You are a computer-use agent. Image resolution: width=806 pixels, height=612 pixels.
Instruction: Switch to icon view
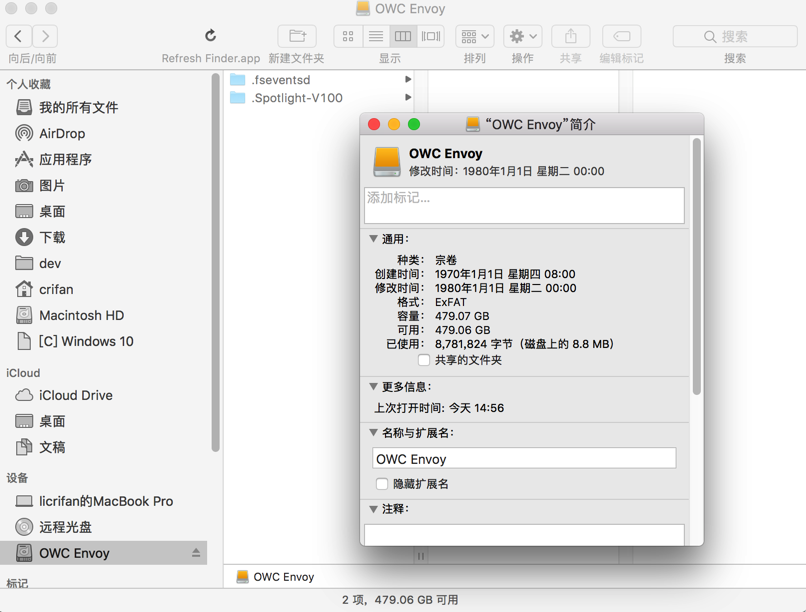(x=348, y=36)
